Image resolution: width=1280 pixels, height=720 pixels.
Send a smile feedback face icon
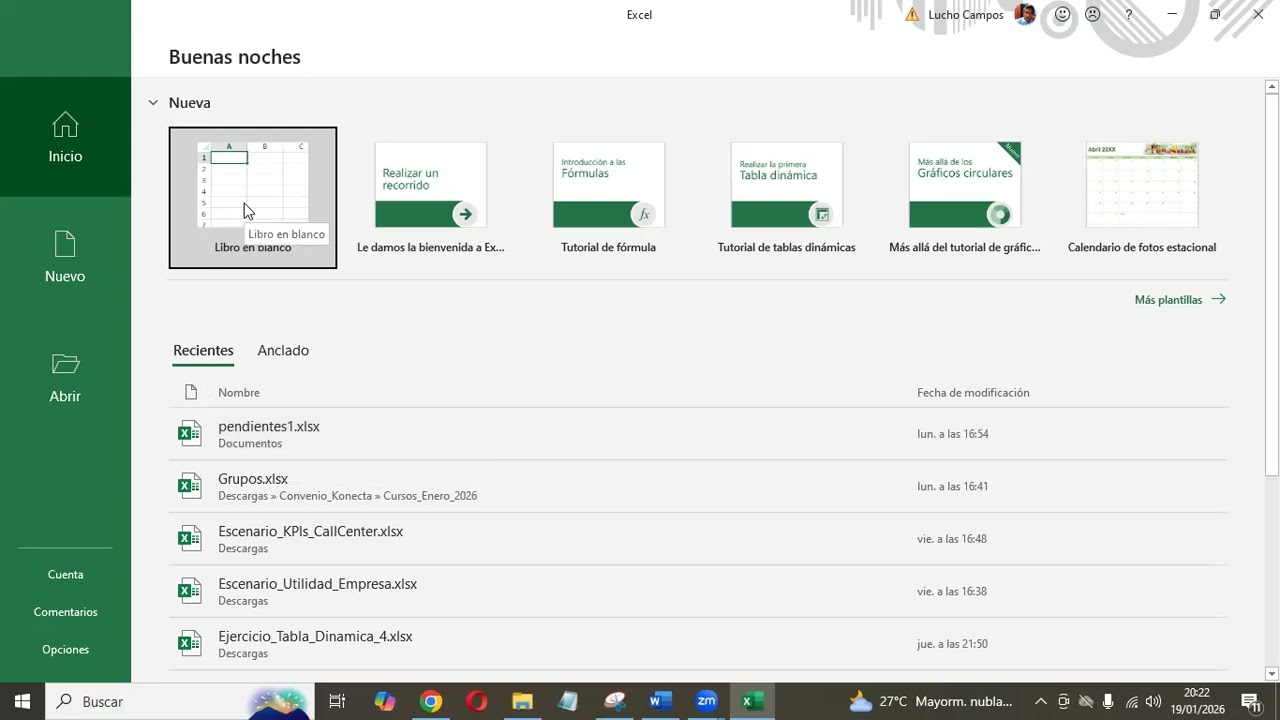pos(1062,14)
